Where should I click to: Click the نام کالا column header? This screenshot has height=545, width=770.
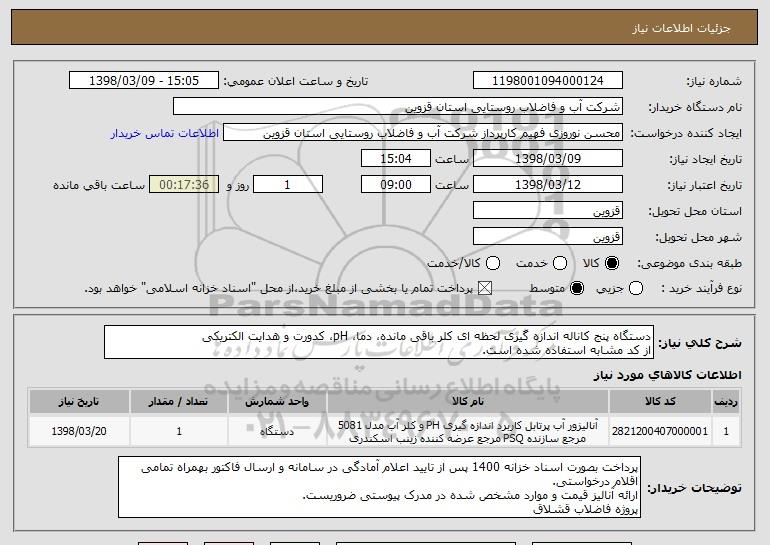pos(468,402)
